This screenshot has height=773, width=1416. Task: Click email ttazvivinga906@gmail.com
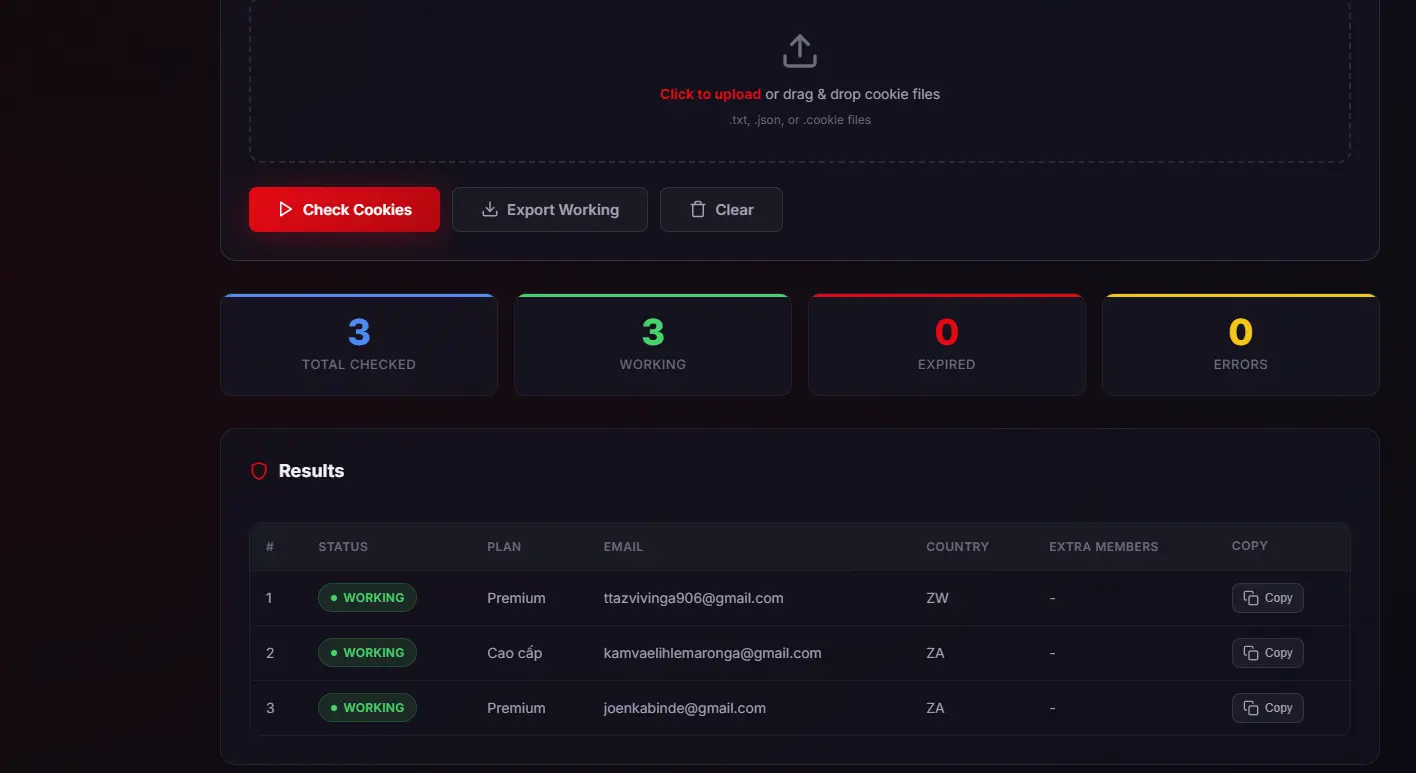click(x=693, y=598)
